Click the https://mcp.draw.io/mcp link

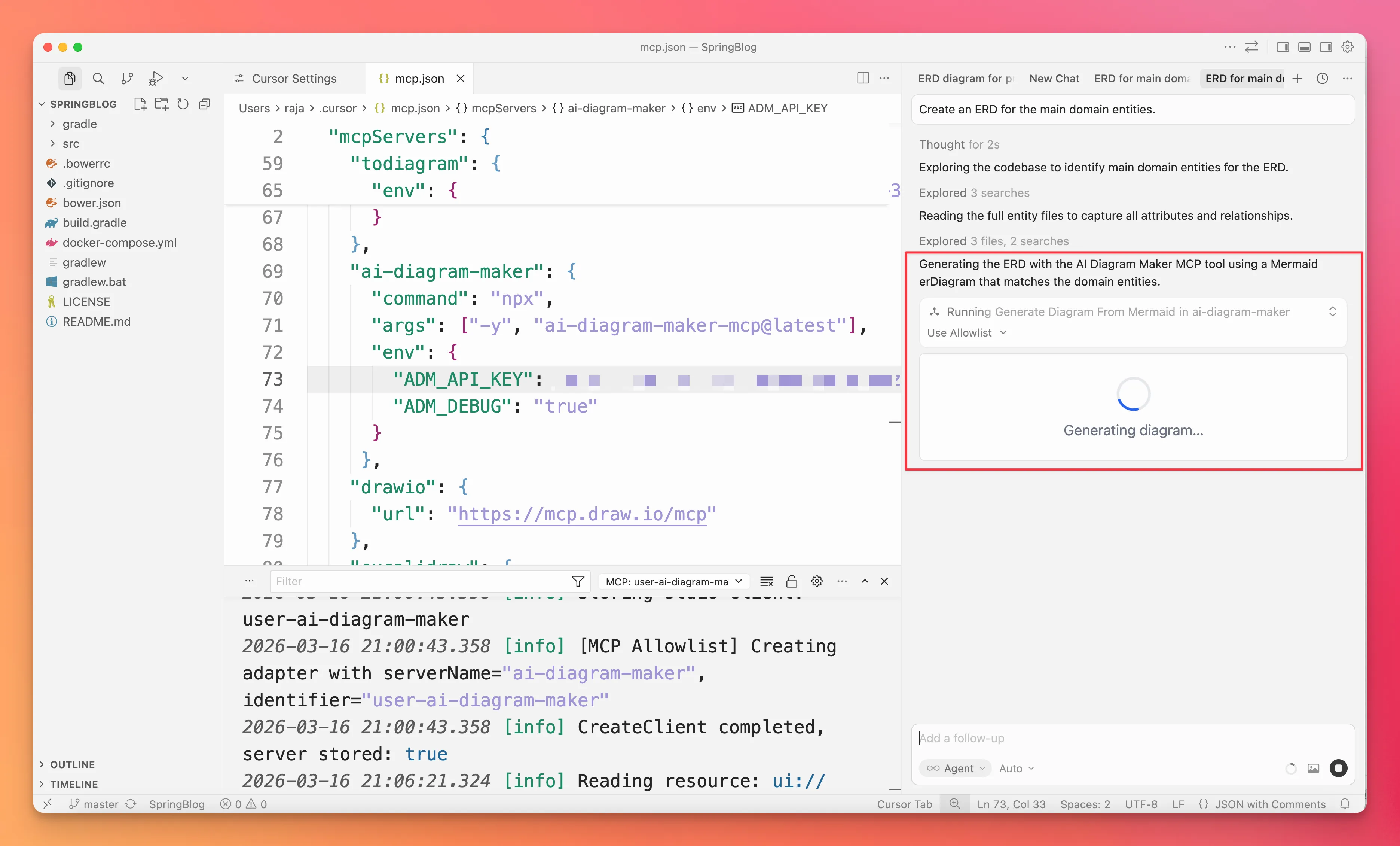click(585, 515)
